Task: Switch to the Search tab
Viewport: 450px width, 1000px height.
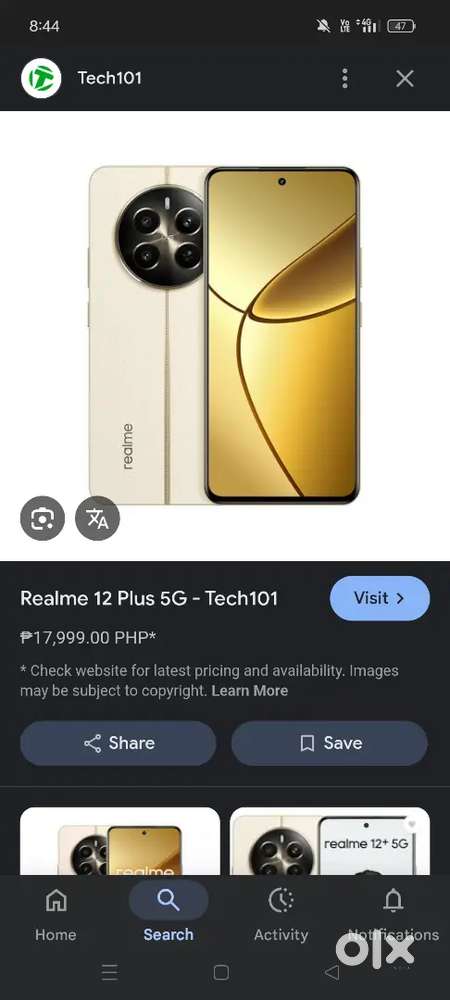Action: coord(168,914)
